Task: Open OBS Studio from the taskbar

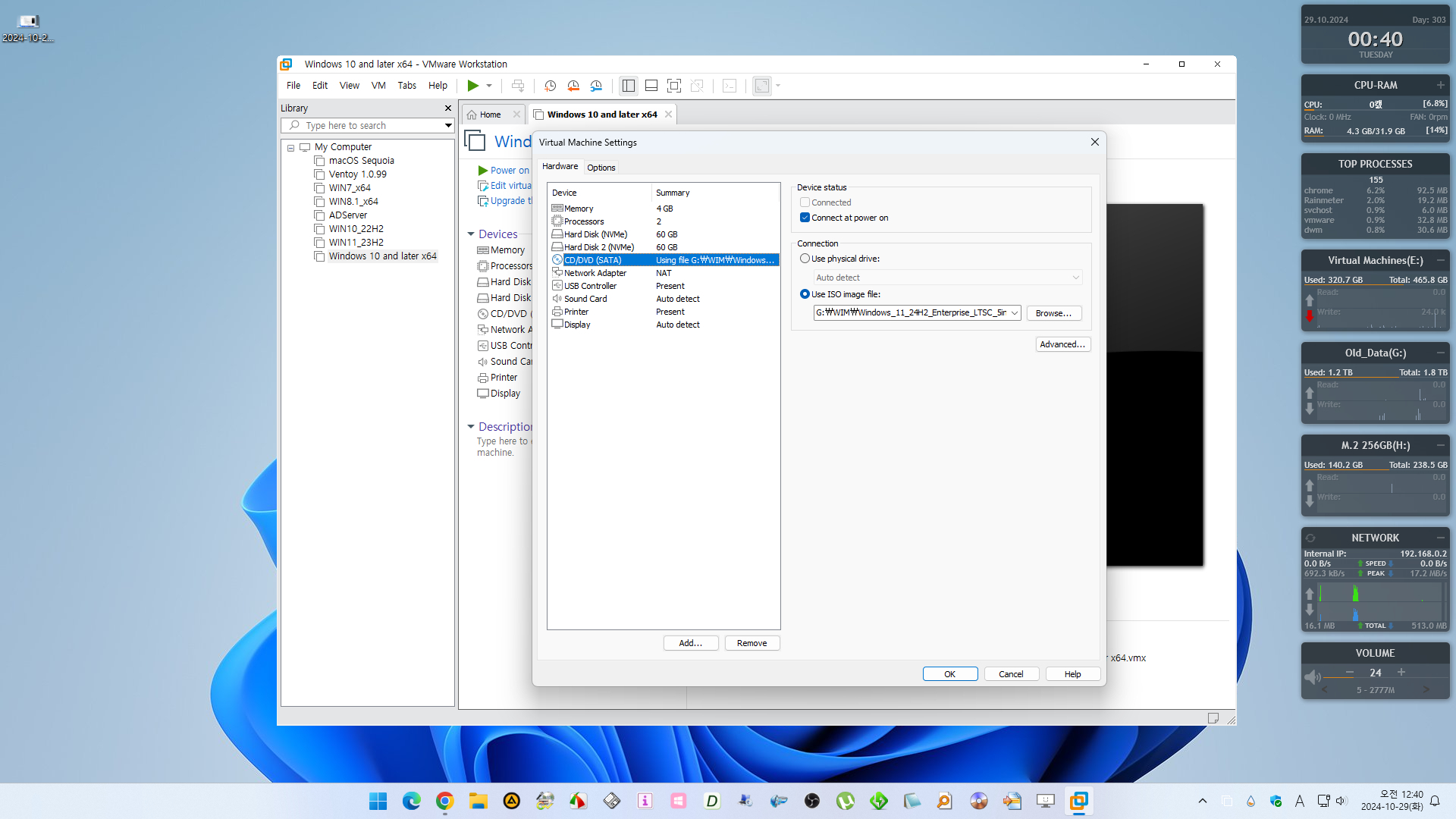Action: (812, 801)
